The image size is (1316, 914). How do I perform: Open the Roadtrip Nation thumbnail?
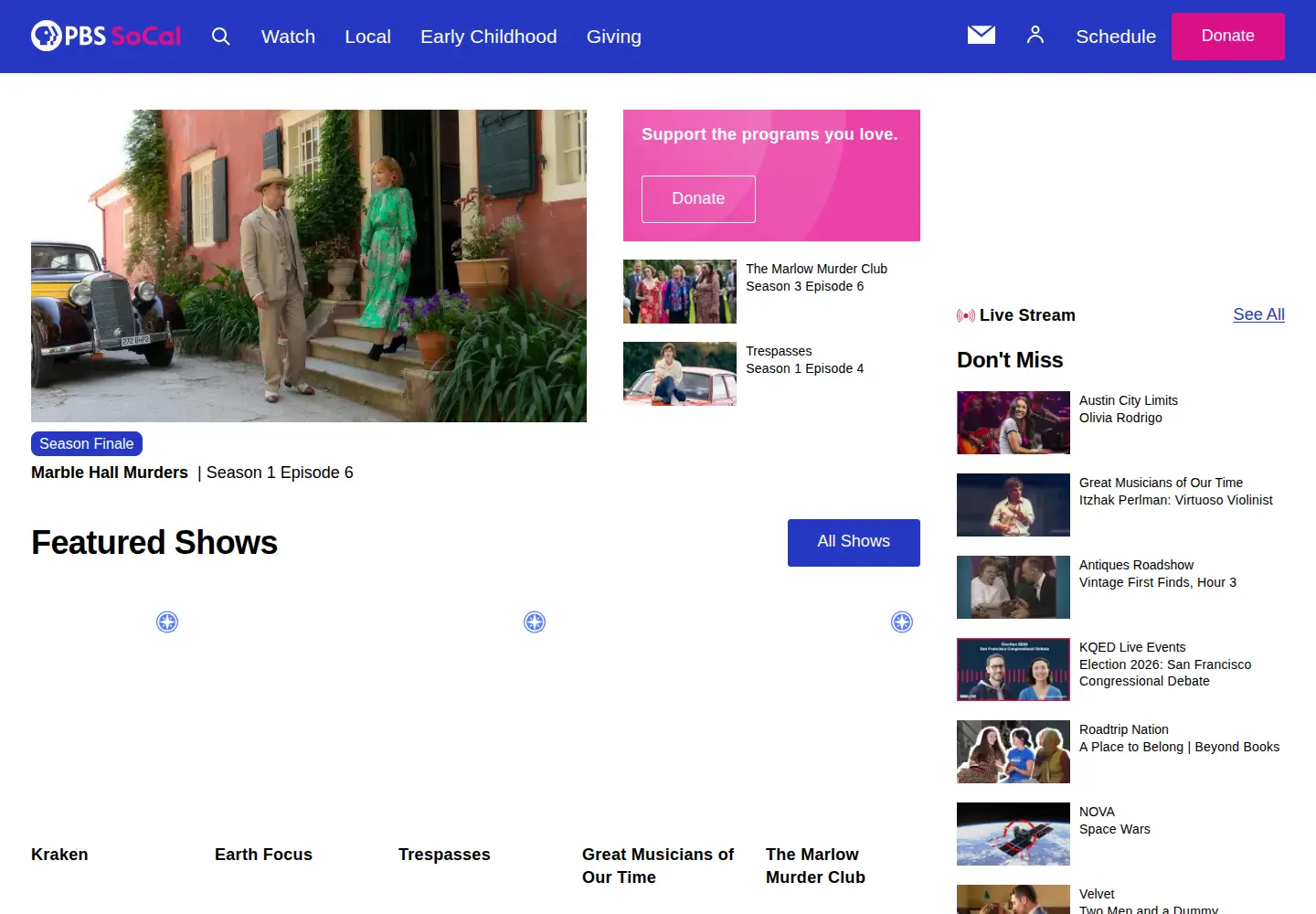coord(1014,752)
